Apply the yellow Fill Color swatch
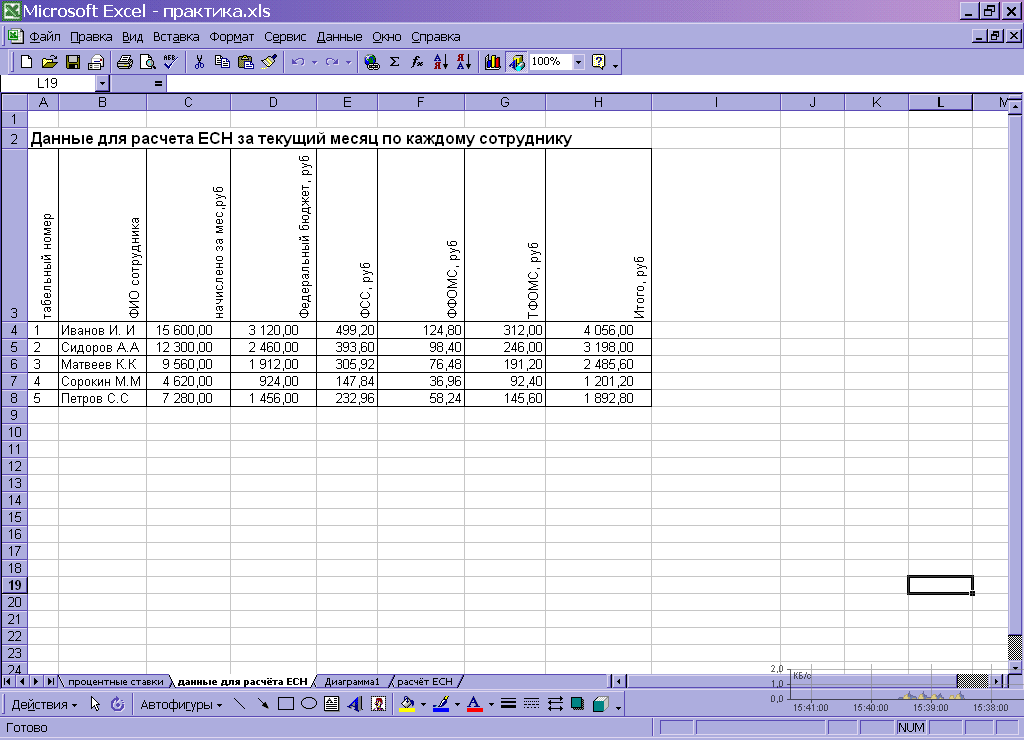This screenshot has height=740, width=1024. click(x=408, y=704)
